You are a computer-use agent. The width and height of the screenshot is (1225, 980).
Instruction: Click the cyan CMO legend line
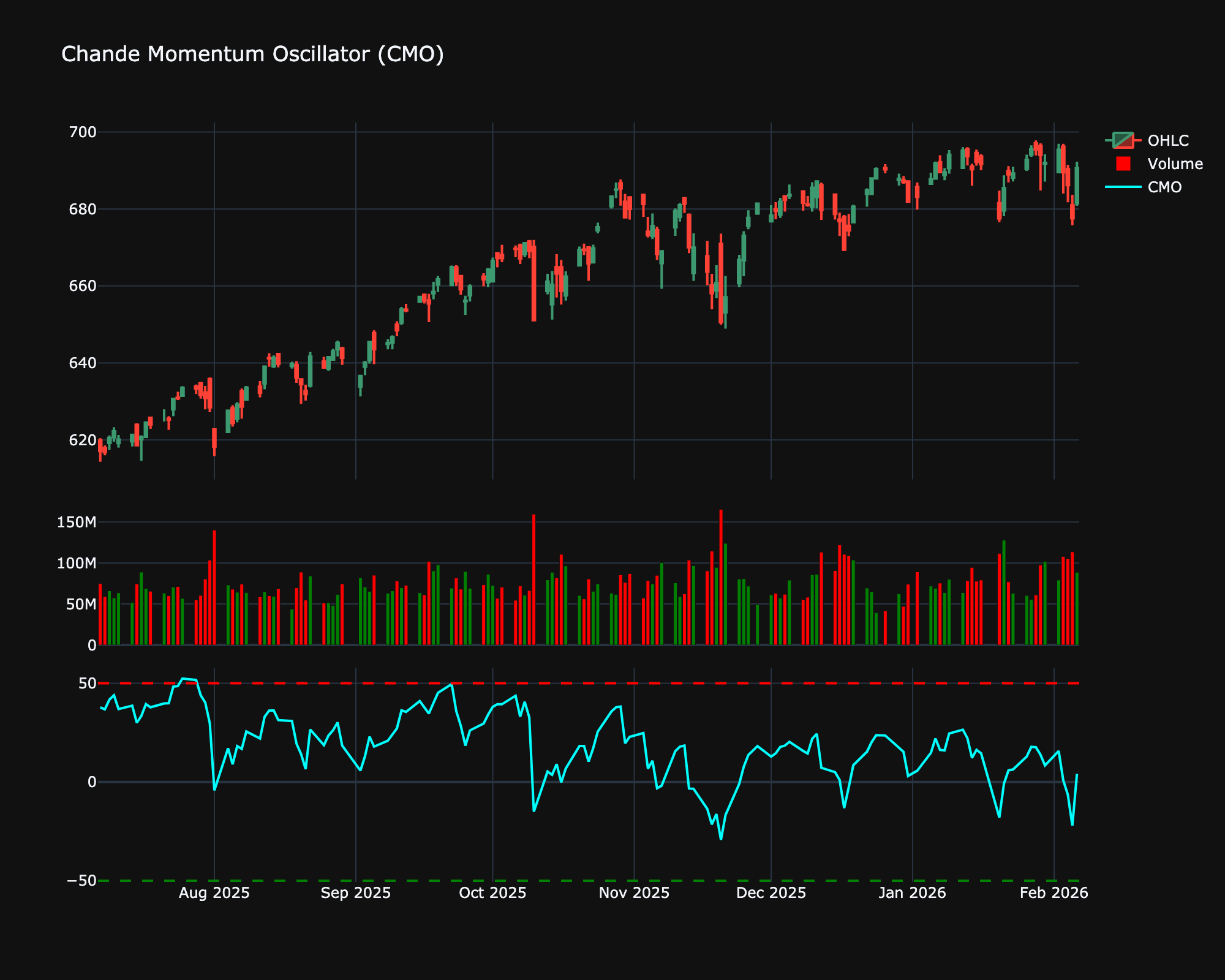click(x=1123, y=187)
